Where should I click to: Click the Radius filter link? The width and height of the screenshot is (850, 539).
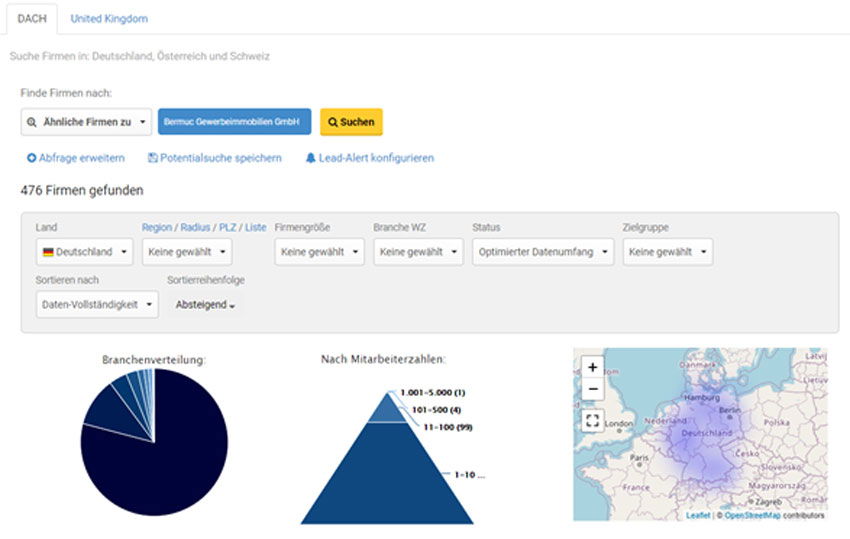[x=195, y=227]
